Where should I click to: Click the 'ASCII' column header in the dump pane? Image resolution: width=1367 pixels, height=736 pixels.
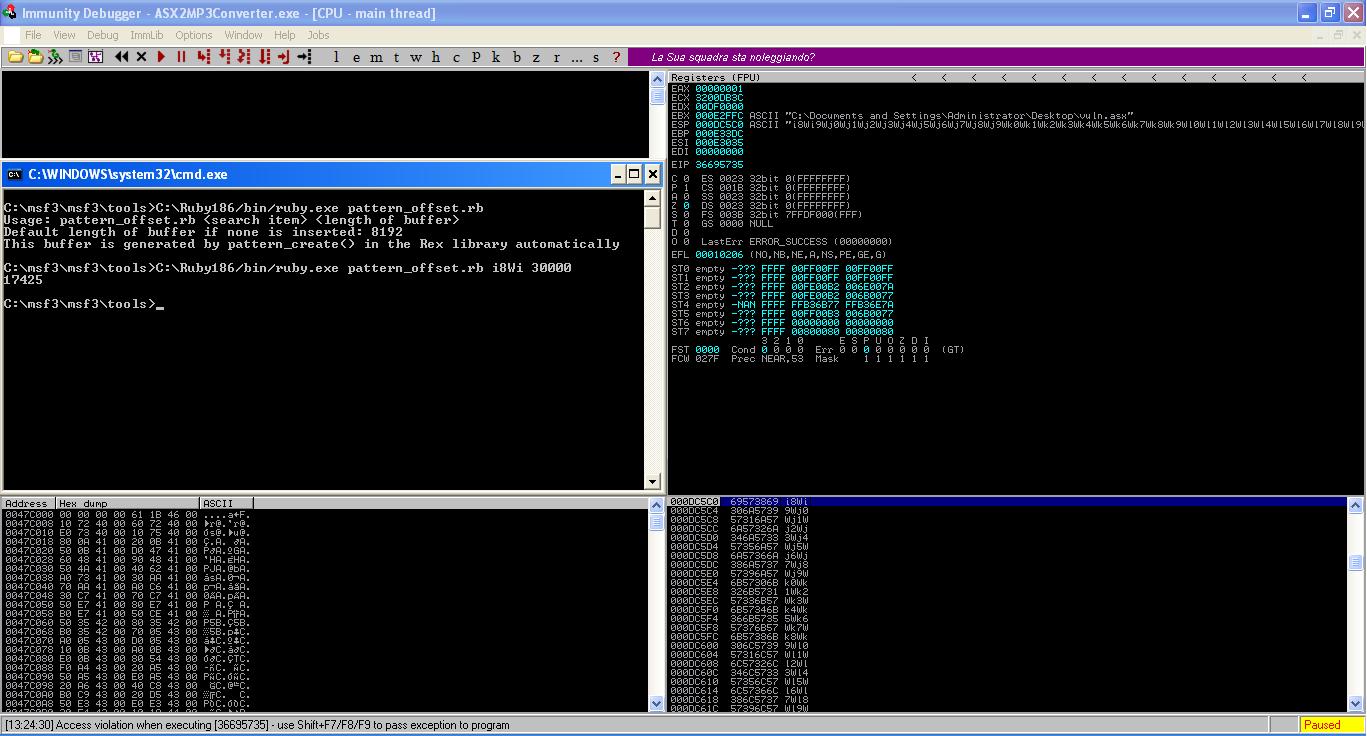227,503
